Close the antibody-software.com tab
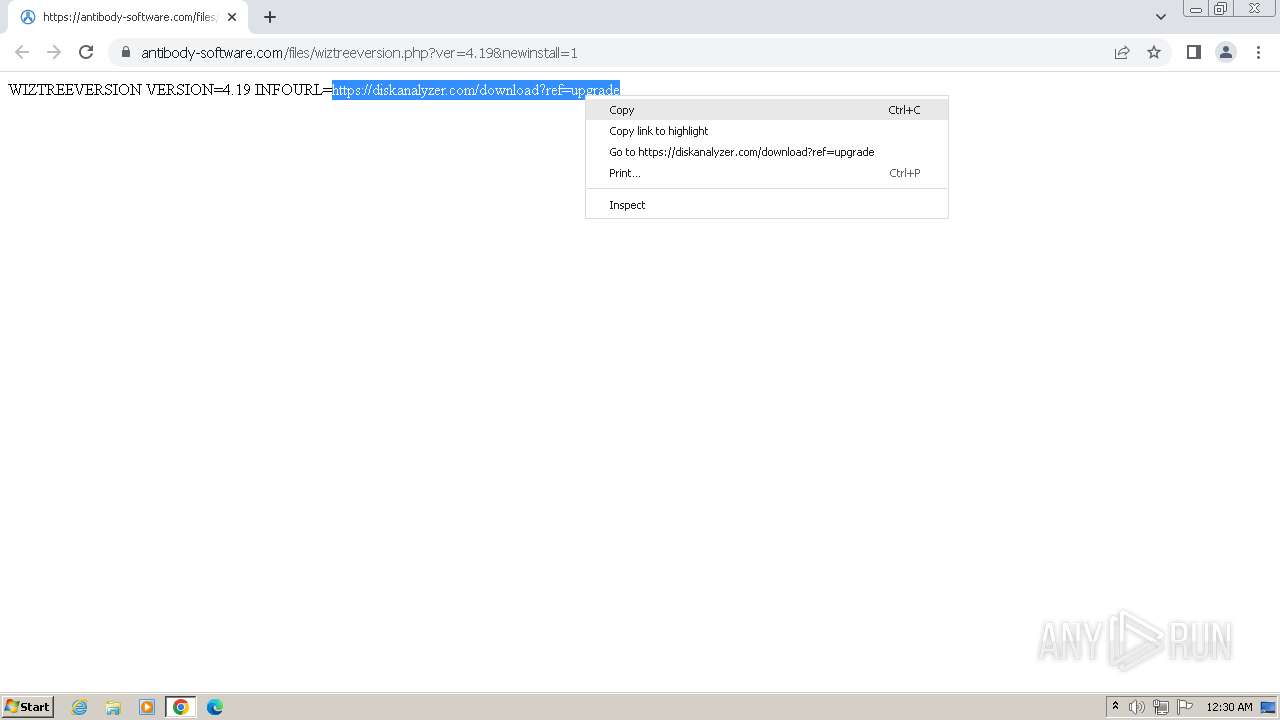Viewport: 1280px width, 720px height. click(232, 17)
